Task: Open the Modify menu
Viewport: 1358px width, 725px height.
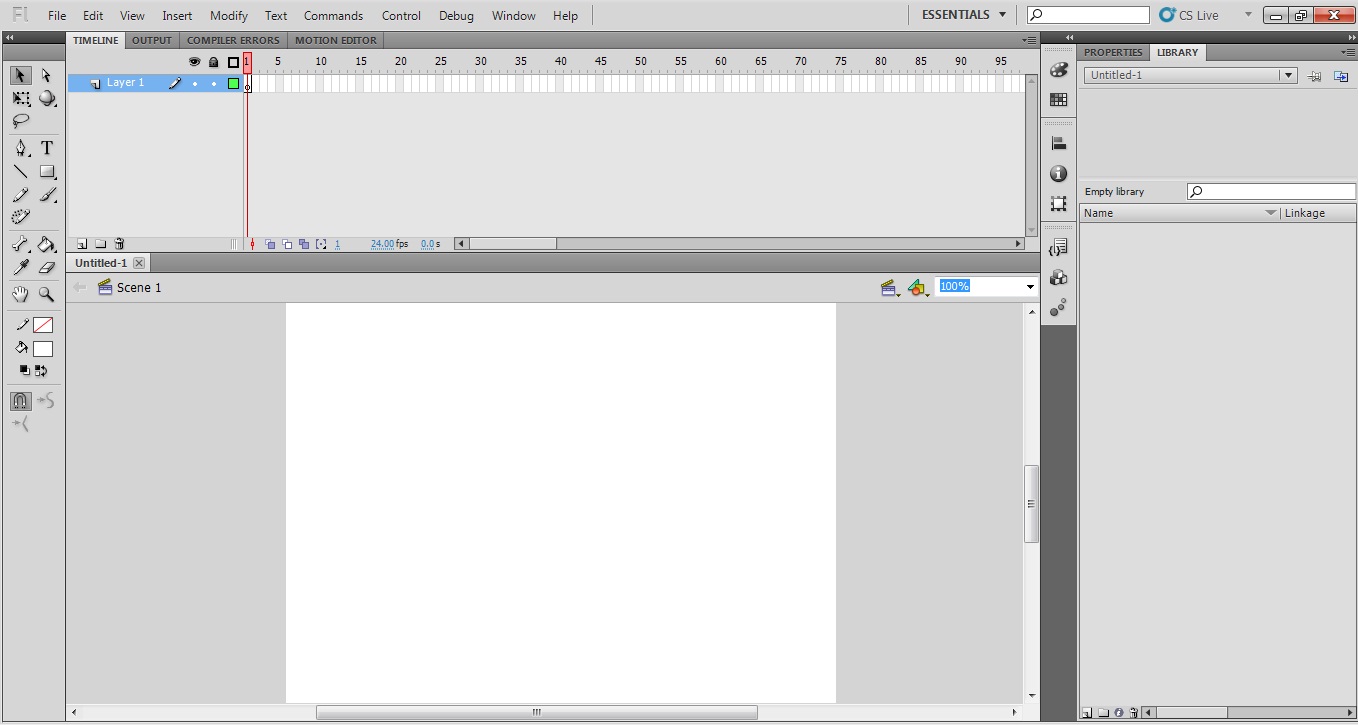Action: pyautogui.click(x=228, y=15)
